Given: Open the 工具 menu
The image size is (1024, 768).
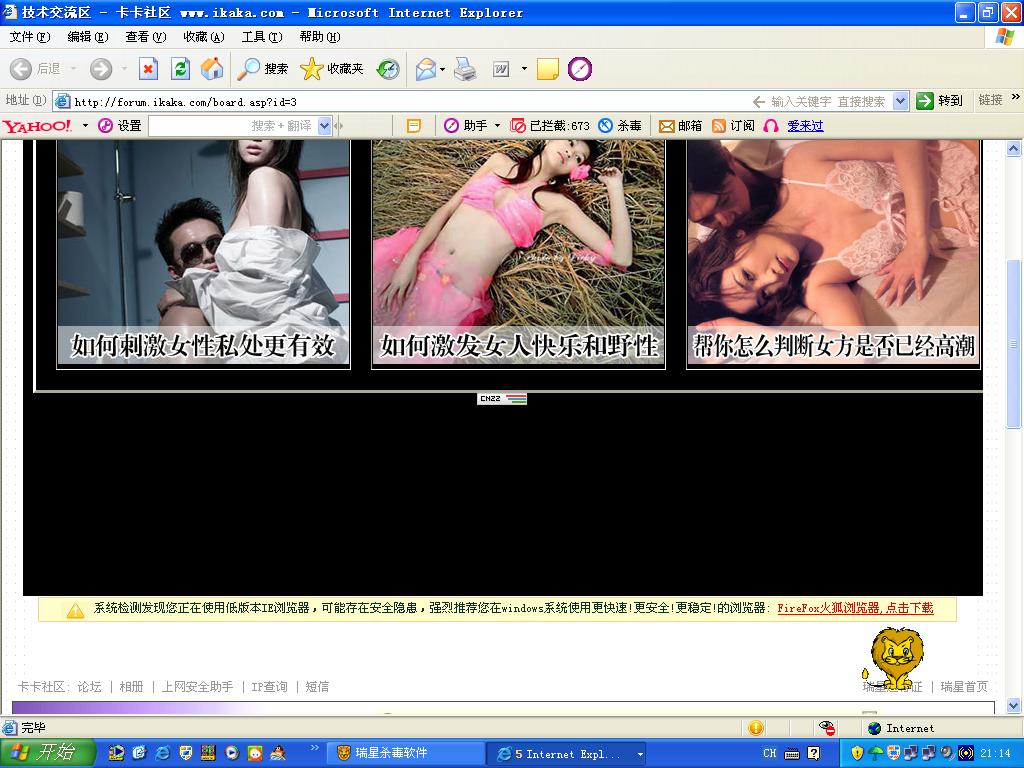Looking at the screenshot, I should point(261,37).
